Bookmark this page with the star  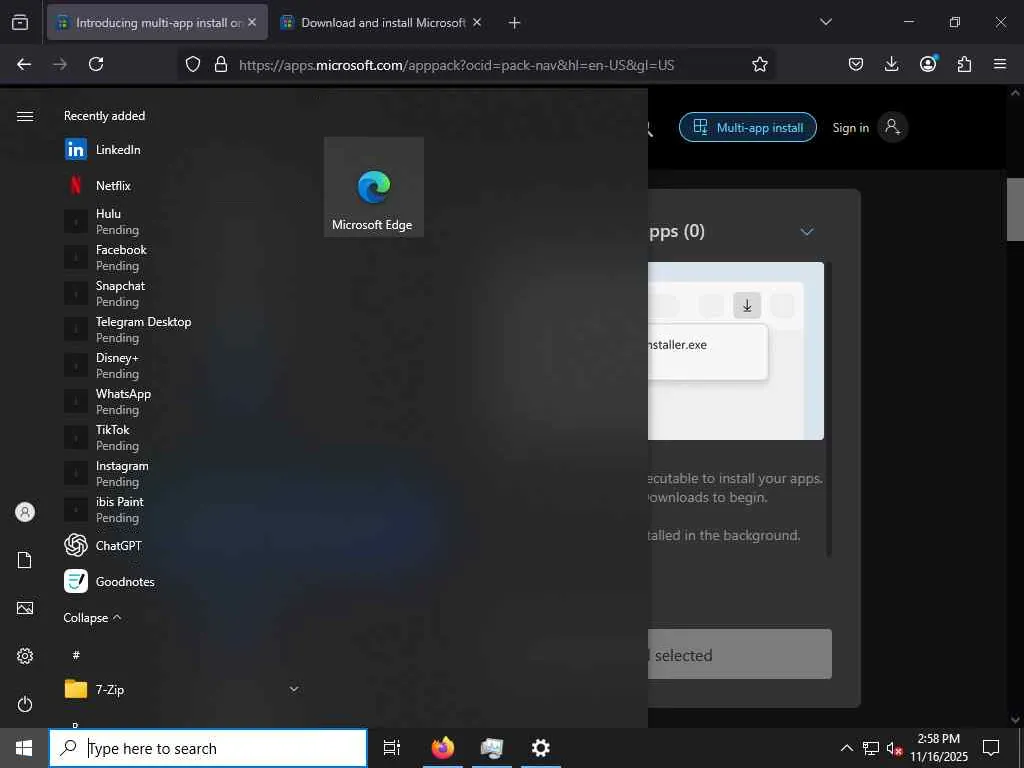760,64
